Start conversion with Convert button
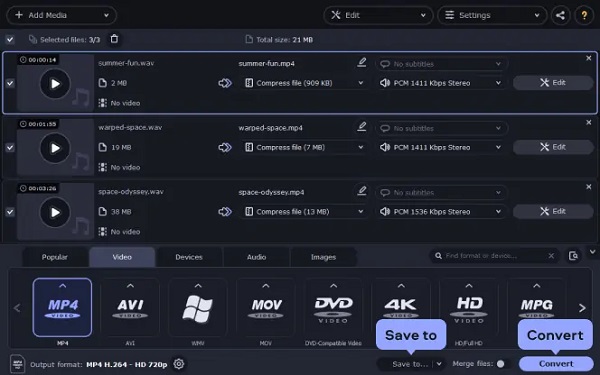 pyautogui.click(x=556, y=364)
